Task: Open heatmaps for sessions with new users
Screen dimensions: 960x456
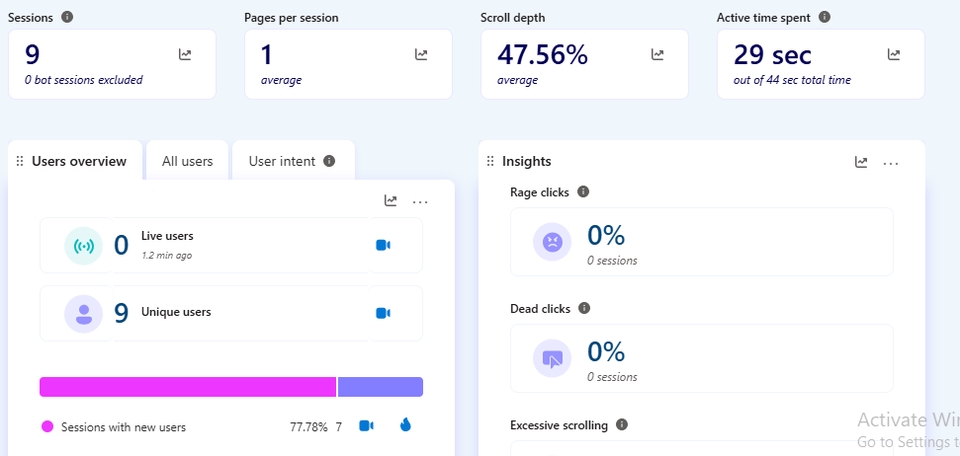Action: pos(405,425)
